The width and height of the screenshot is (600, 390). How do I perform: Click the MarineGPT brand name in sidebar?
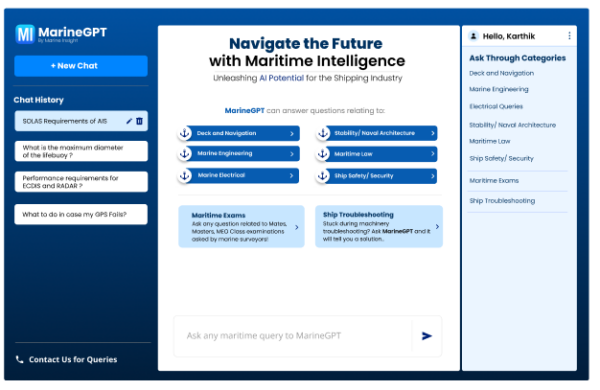point(72,32)
